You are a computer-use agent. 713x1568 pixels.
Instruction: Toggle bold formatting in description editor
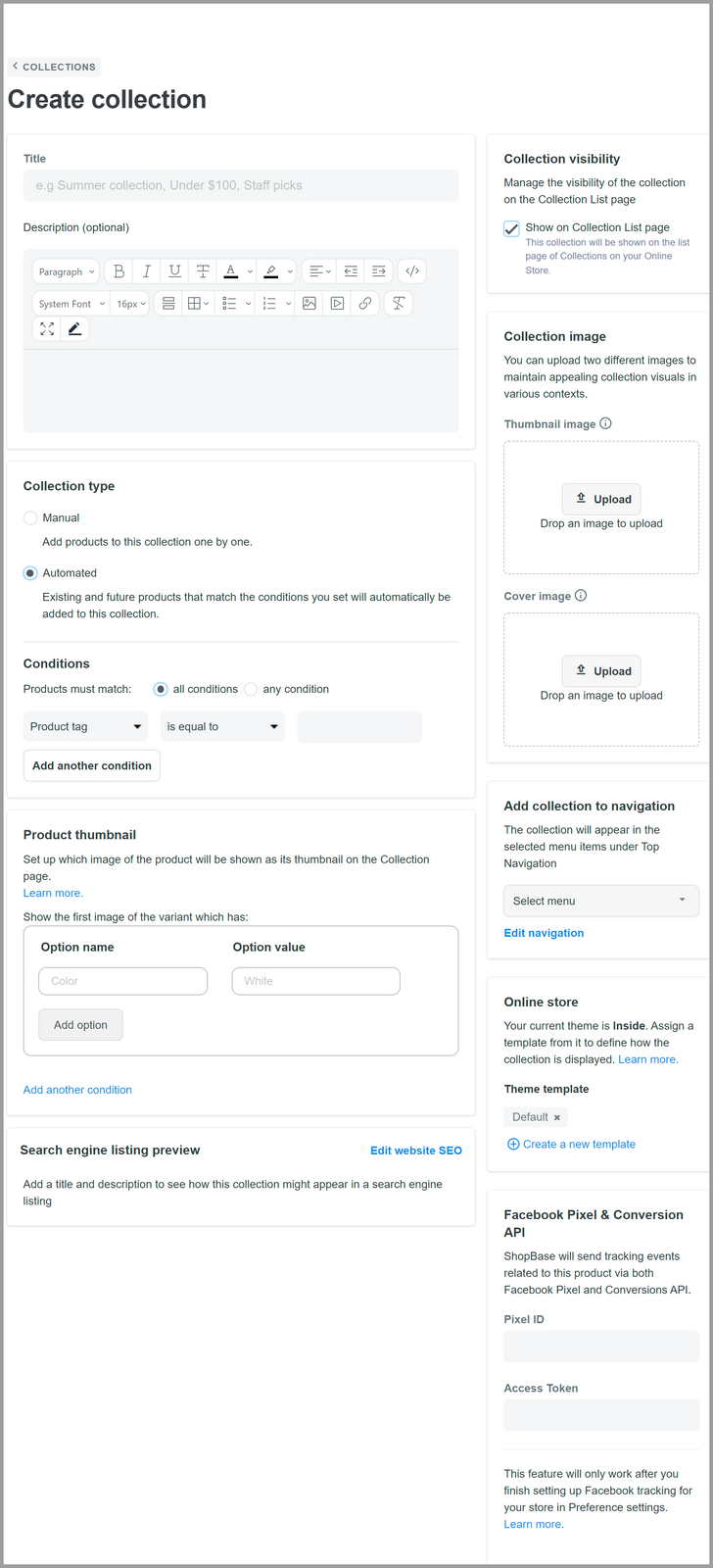(x=119, y=271)
